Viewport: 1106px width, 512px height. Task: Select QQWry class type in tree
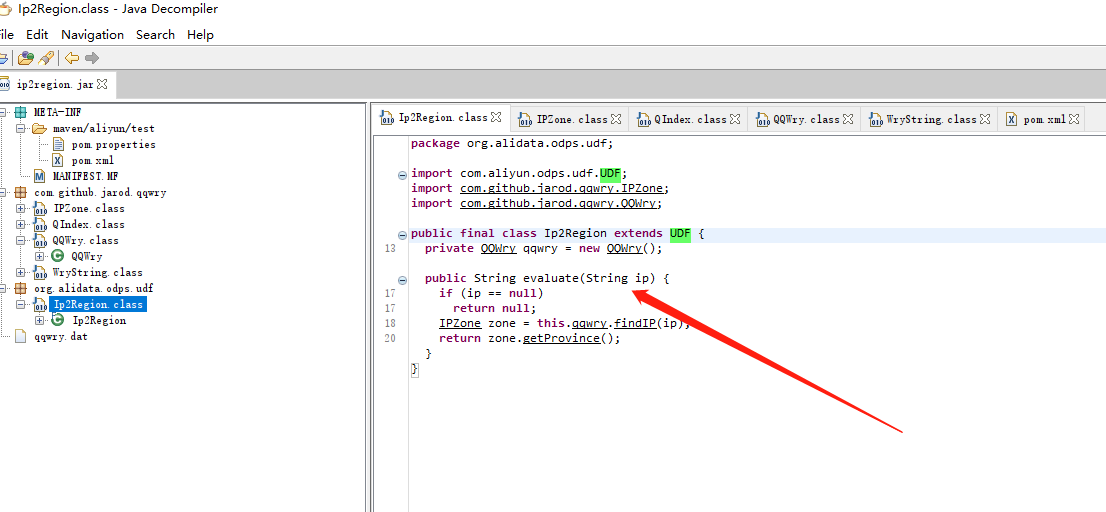(x=87, y=257)
